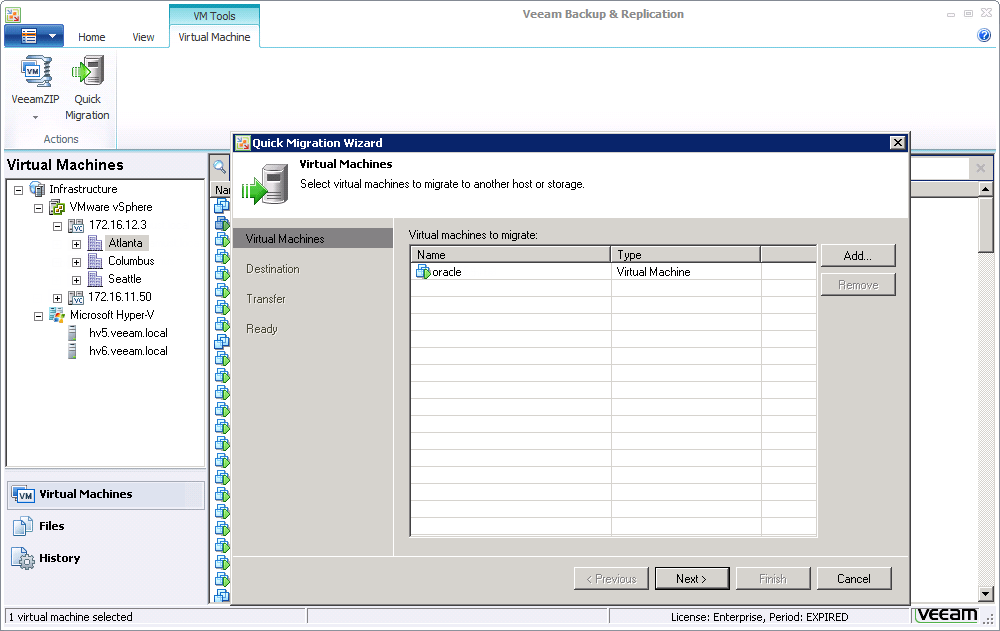Collapse the VMware vSphere node
This screenshot has height=631, width=1000.
(x=38, y=208)
